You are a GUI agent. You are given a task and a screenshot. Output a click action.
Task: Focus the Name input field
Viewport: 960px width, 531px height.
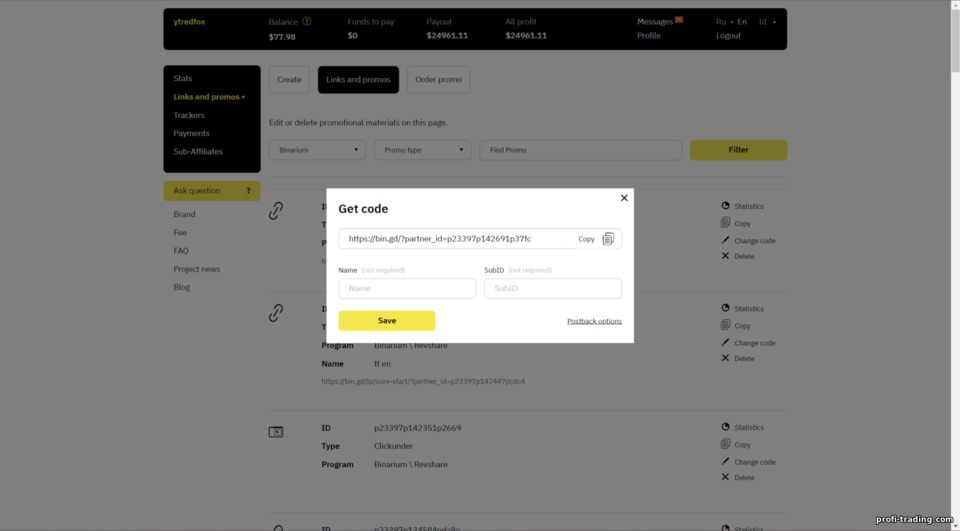click(x=407, y=288)
